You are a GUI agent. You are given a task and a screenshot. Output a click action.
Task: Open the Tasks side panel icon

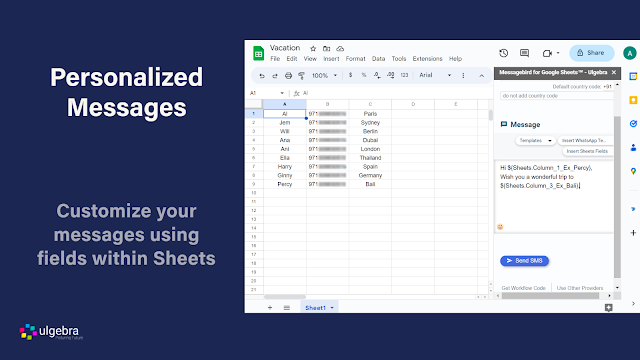click(x=633, y=124)
